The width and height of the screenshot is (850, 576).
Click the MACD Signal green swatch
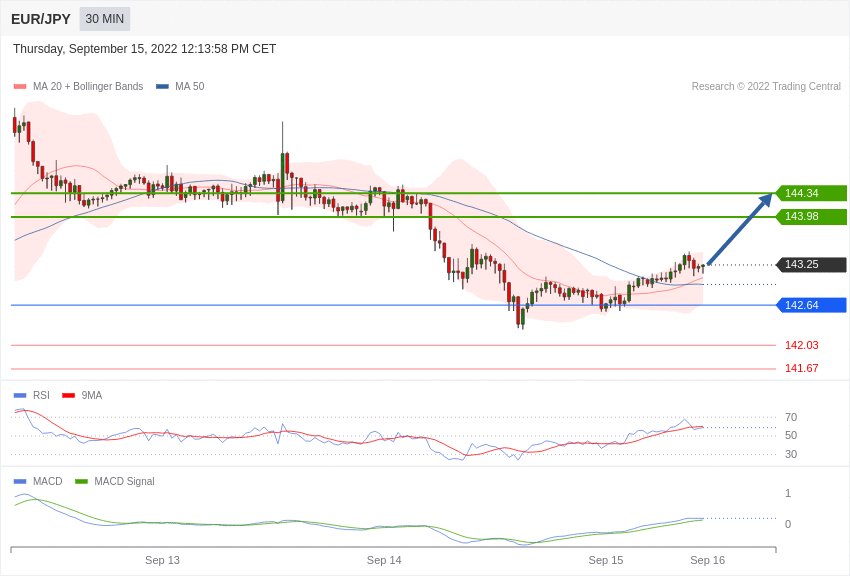81,481
